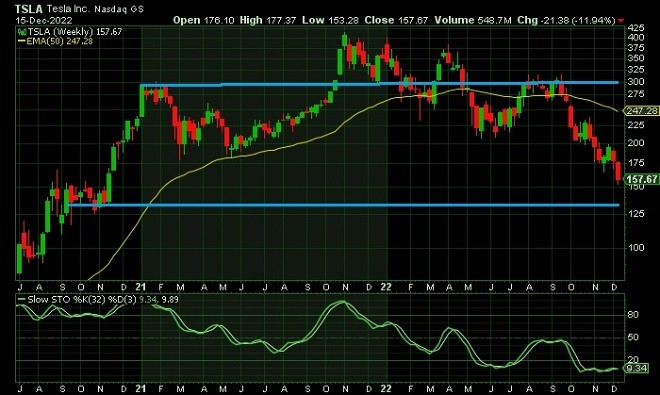Click the candlestick icon before TSLA (Weekly)
660x395 pixels.
(x=21, y=32)
